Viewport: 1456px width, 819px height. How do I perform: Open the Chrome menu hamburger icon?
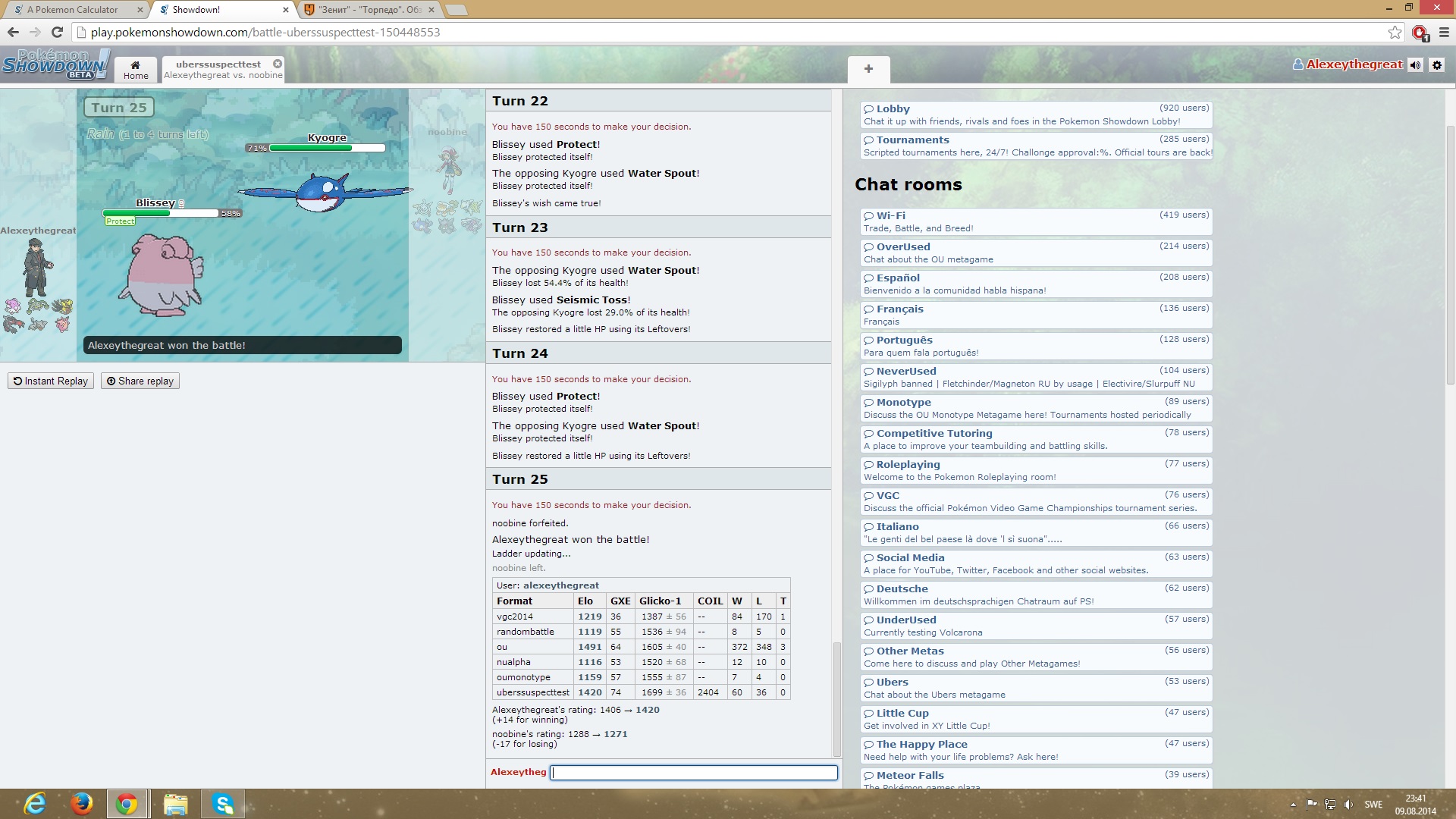coord(1444,32)
